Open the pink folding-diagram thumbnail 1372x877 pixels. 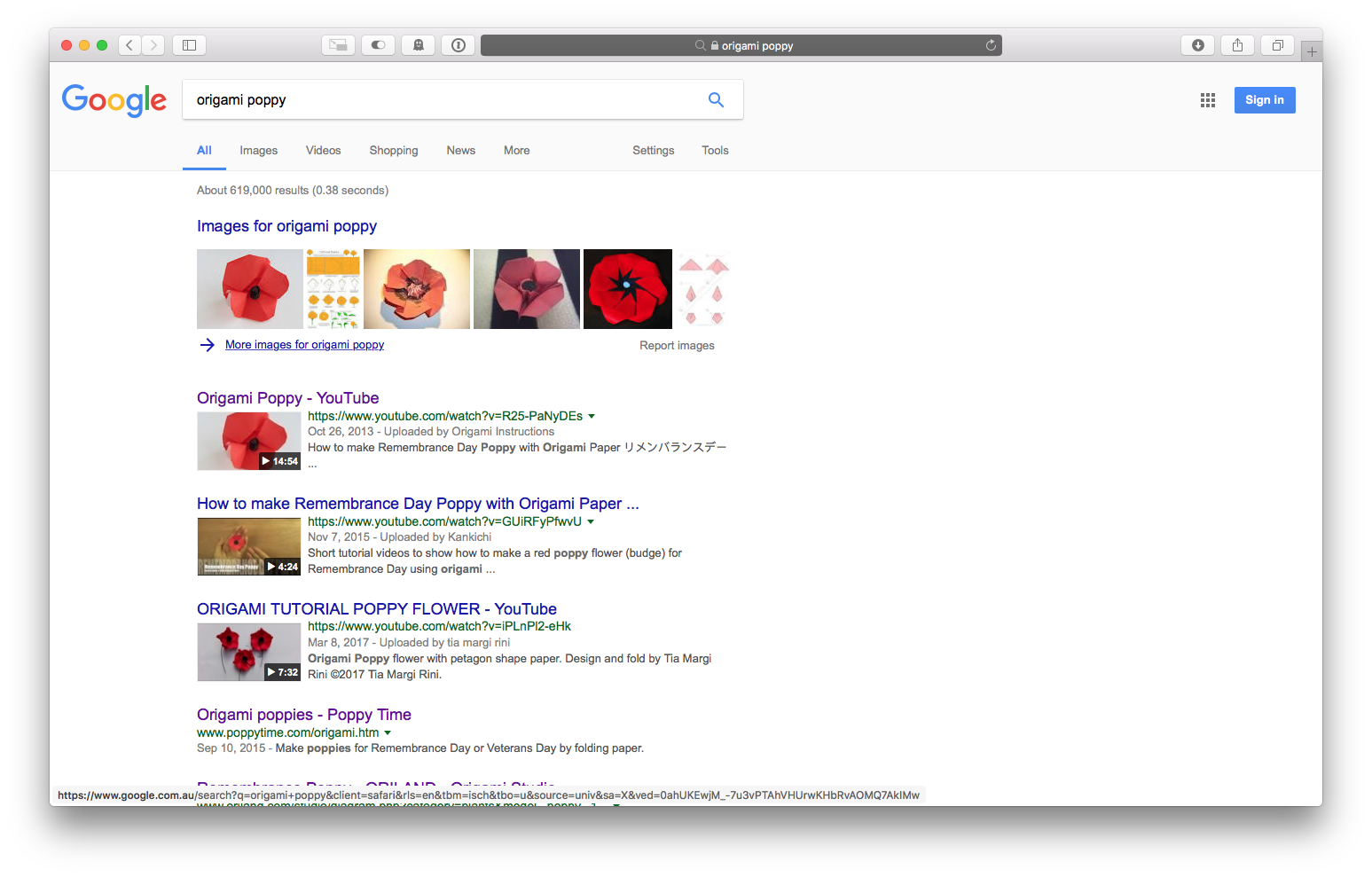click(x=704, y=289)
